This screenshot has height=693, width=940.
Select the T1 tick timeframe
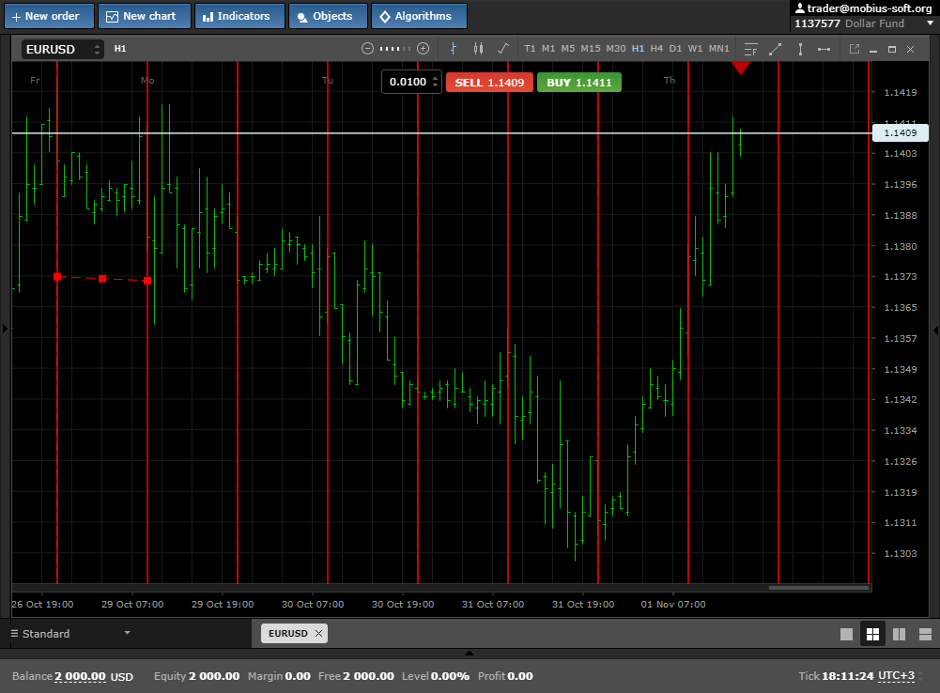(x=529, y=49)
